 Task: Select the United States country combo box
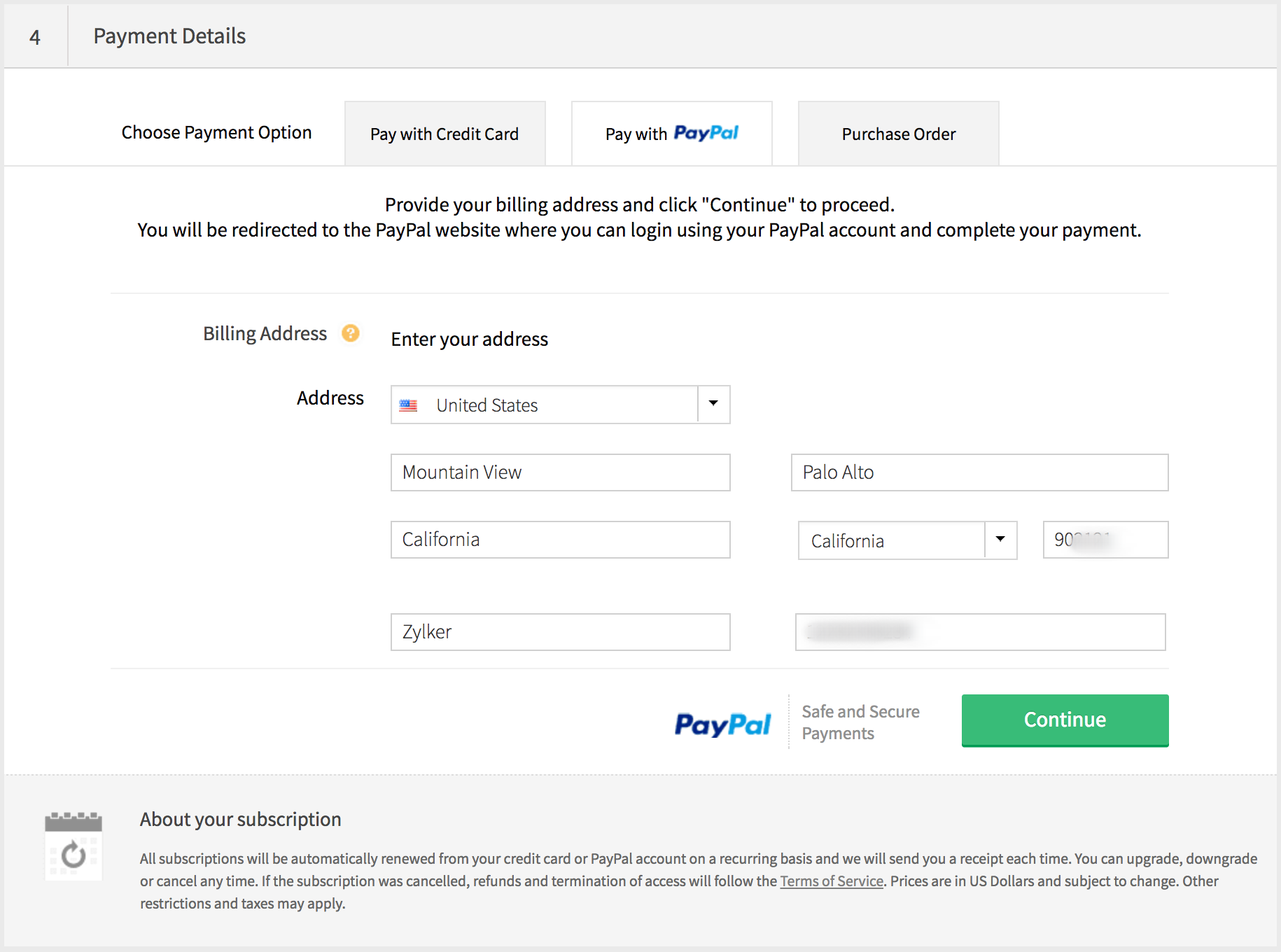tap(545, 405)
